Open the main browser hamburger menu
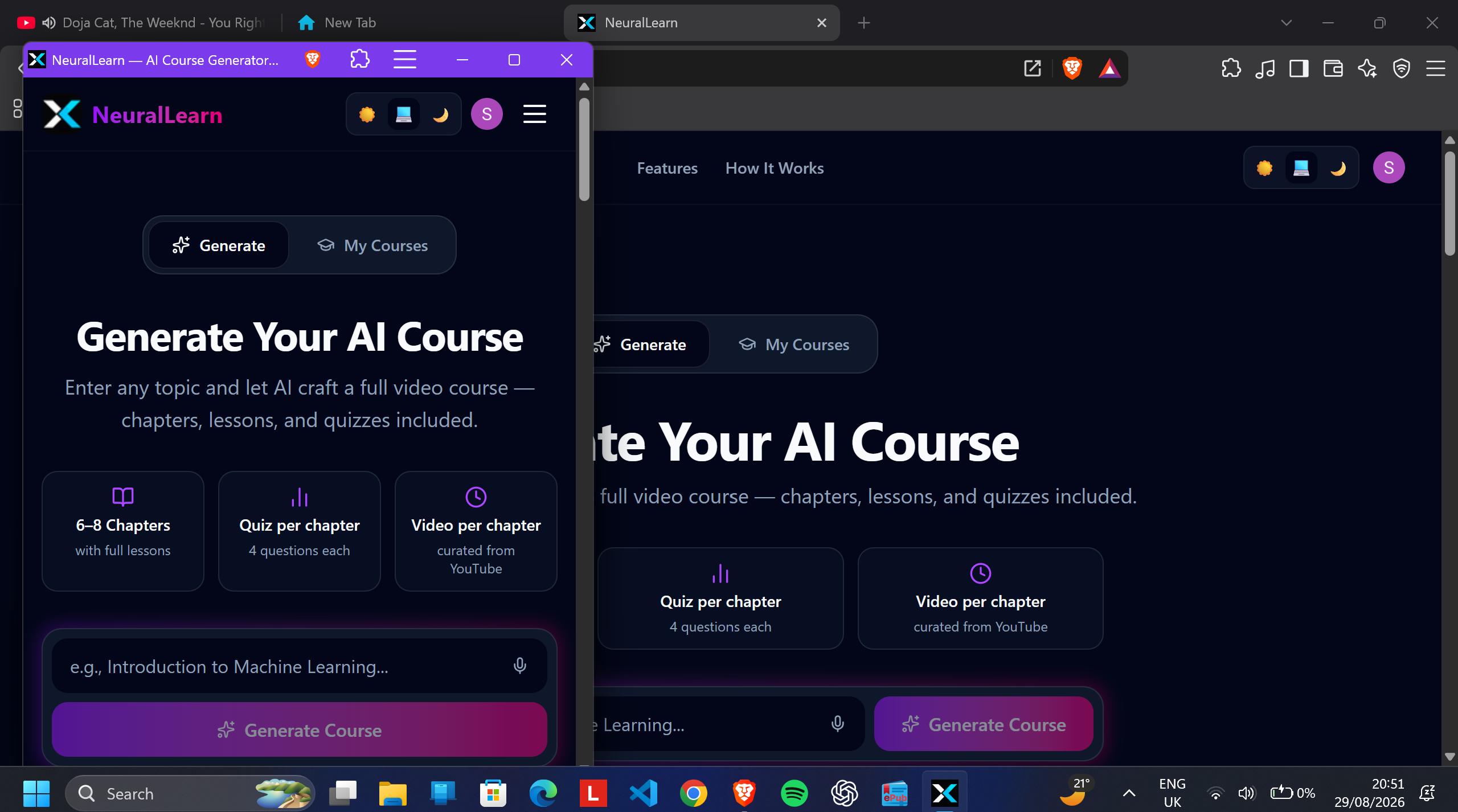The image size is (1458, 812). (x=1436, y=69)
